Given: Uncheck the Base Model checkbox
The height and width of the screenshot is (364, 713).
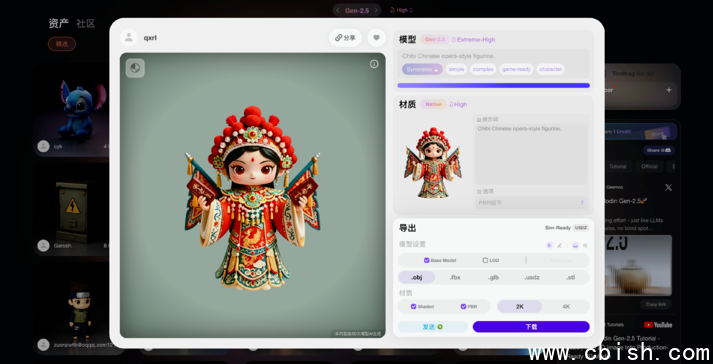Looking at the screenshot, I should click(x=427, y=260).
